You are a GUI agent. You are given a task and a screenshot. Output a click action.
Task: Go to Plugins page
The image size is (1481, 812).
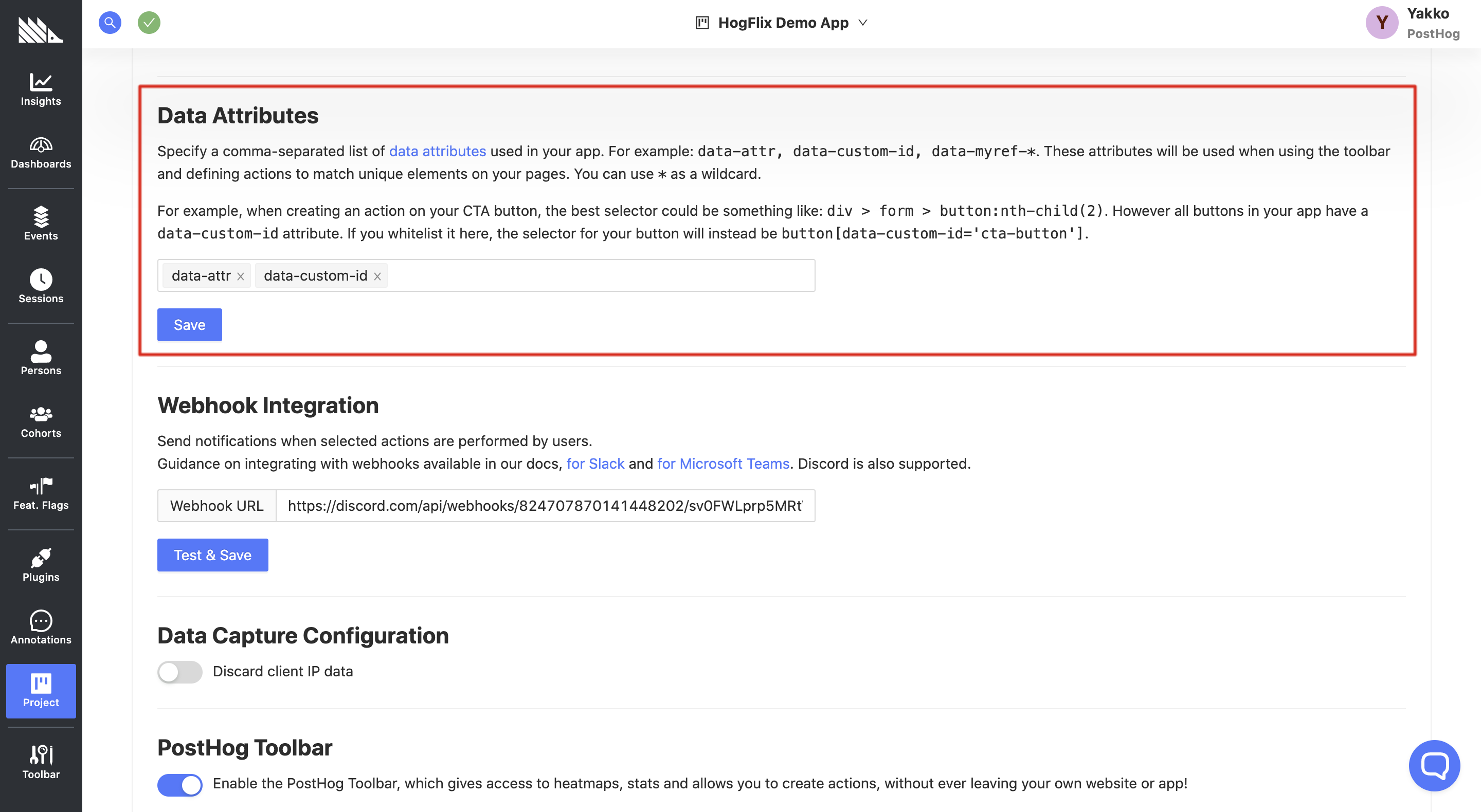click(41, 565)
